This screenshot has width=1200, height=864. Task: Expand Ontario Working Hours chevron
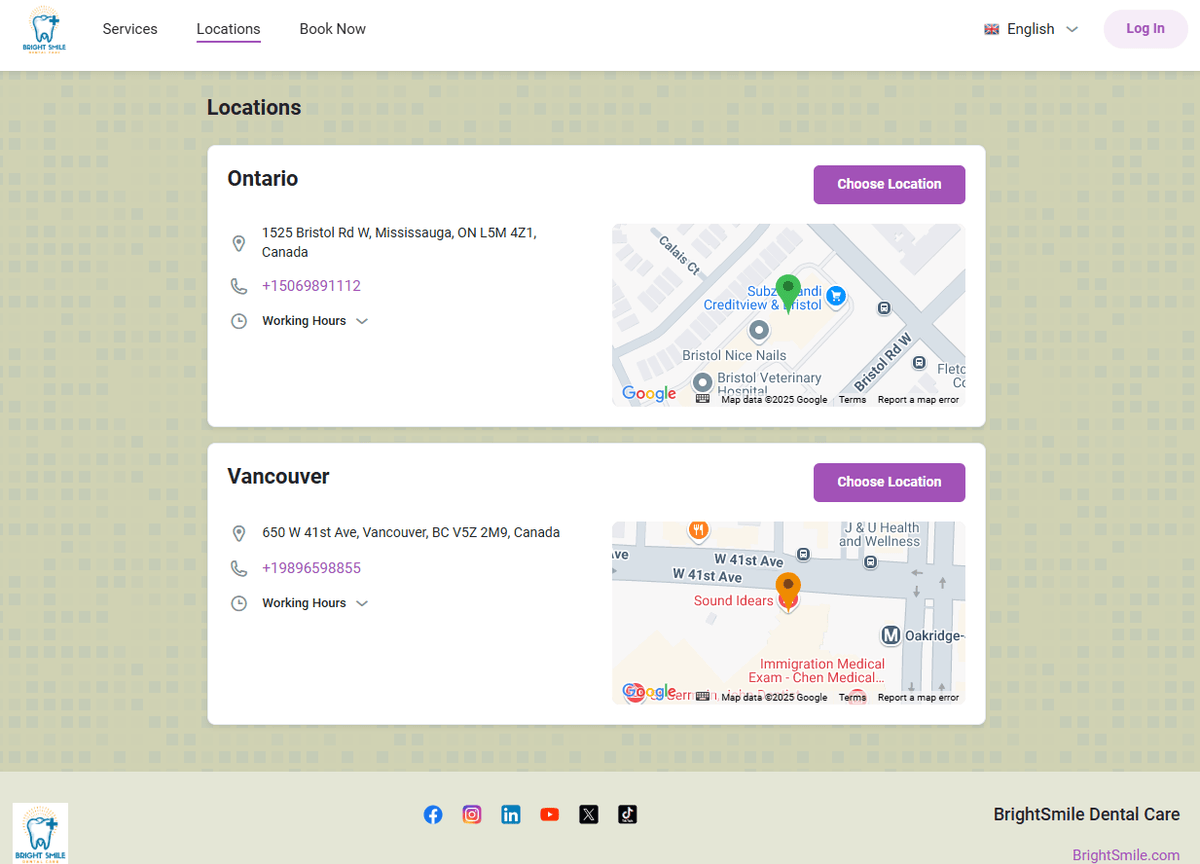point(362,321)
